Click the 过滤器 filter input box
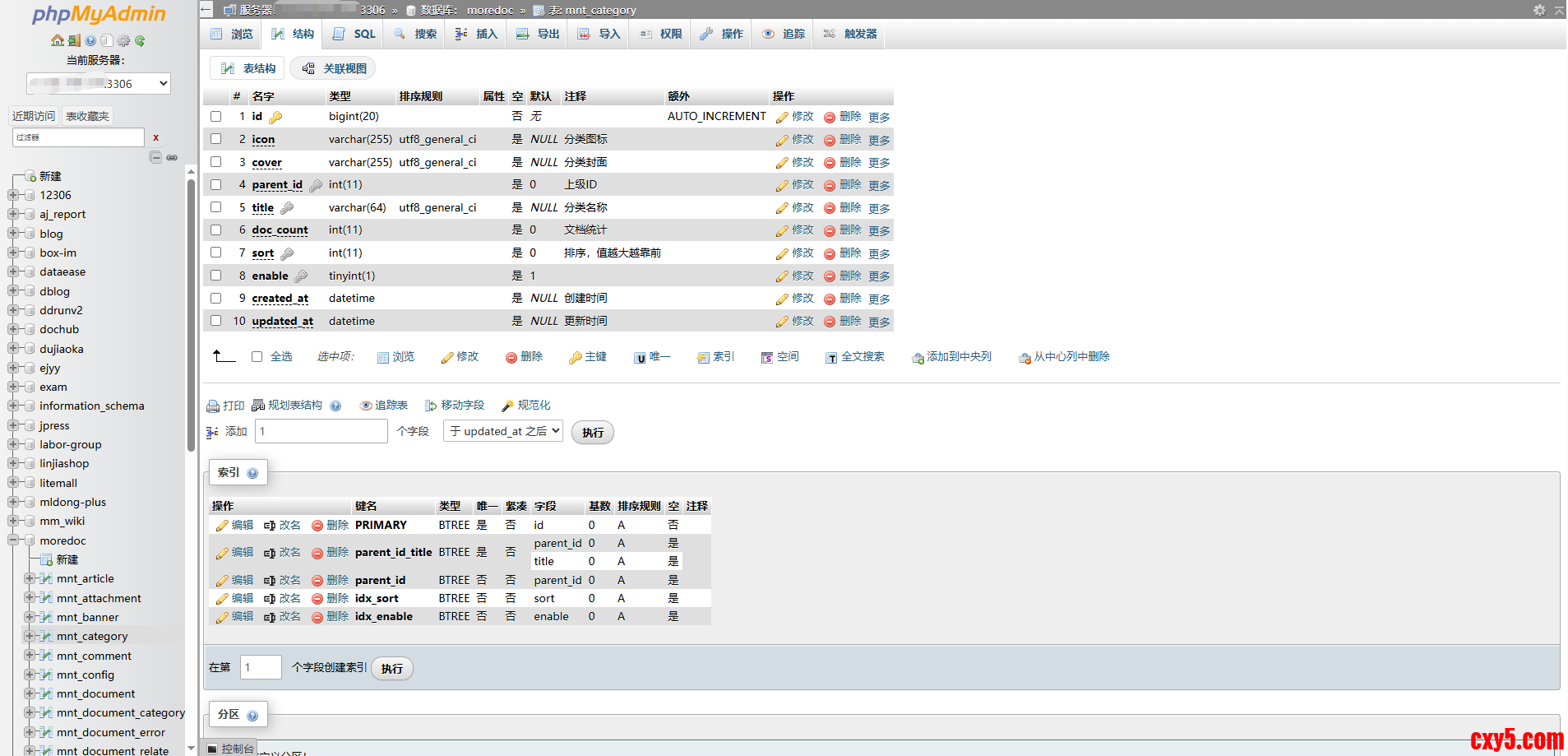The height and width of the screenshot is (756, 1568). (x=78, y=137)
